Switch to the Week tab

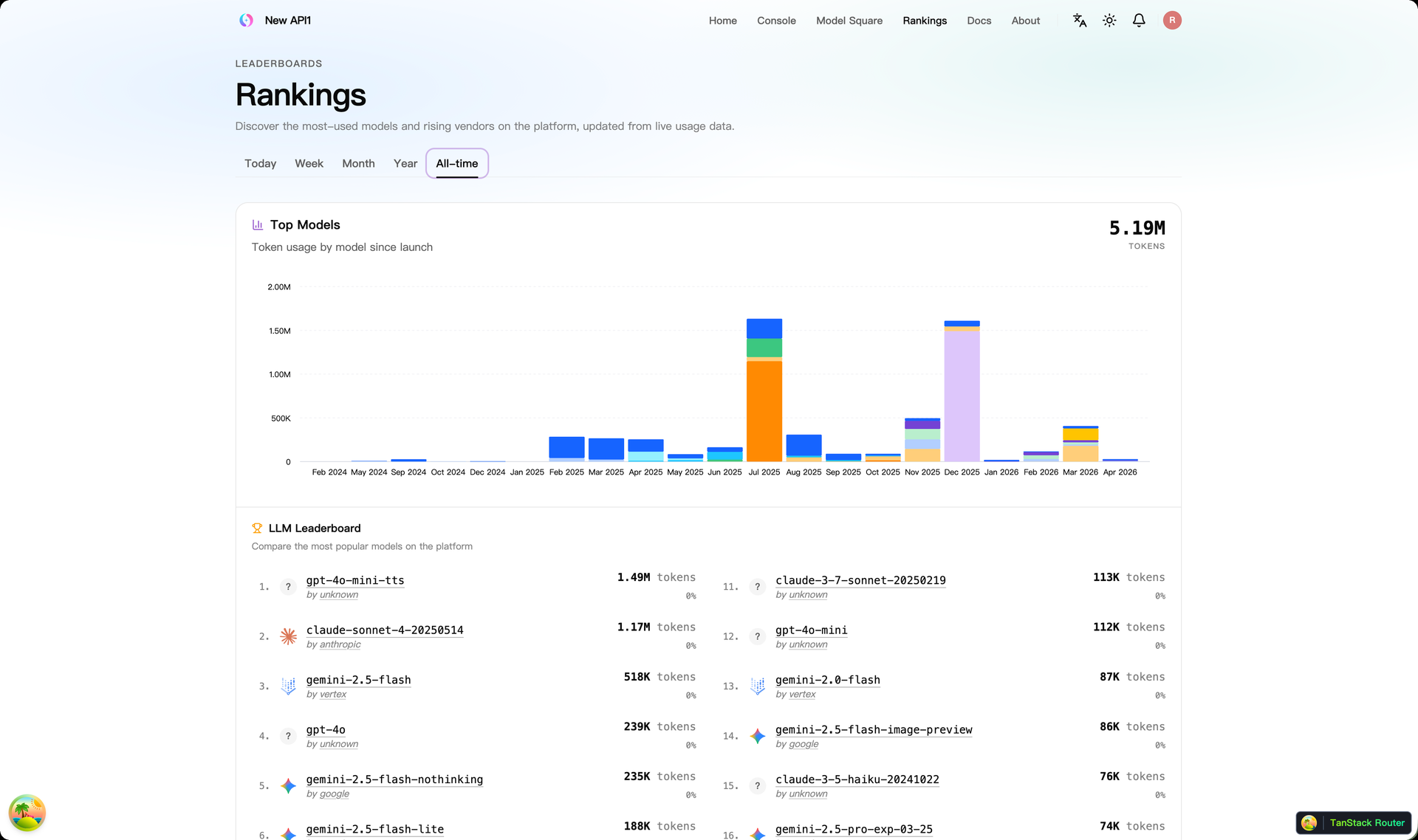click(x=309, y=164)
